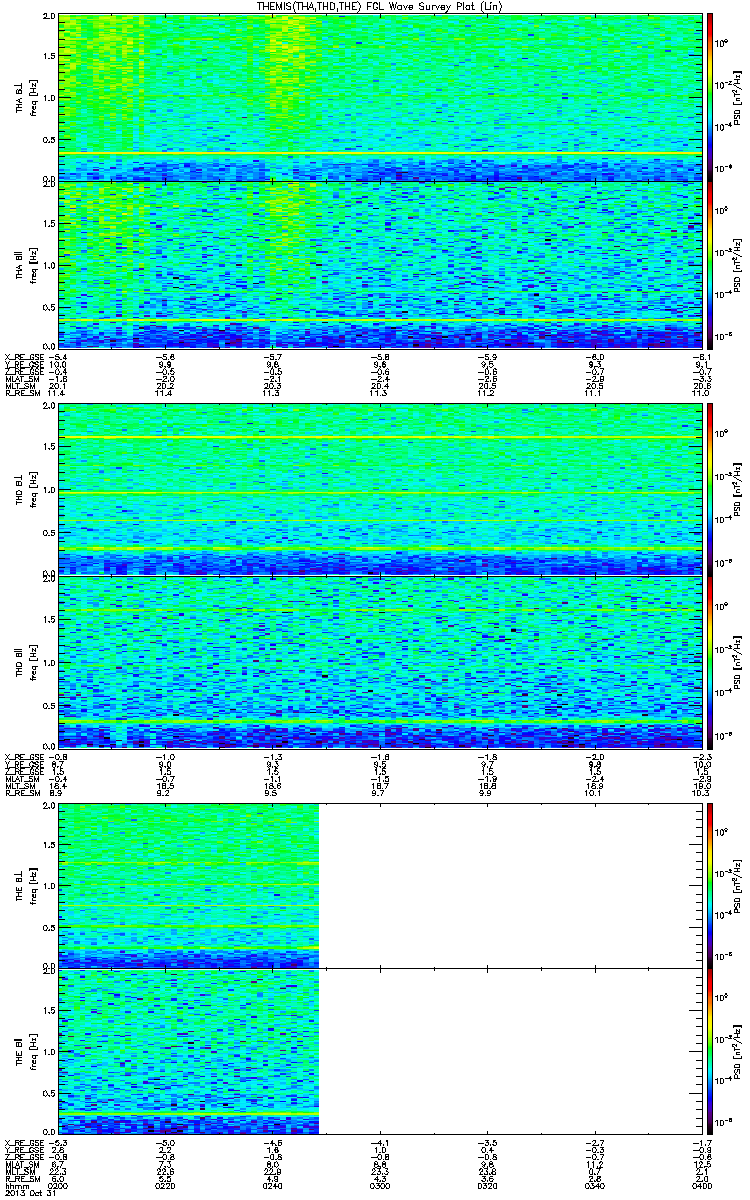Click the "0240" time tick label
Screen dimensions: 750x1200
pyautogui.click(x=272, y=1184)
